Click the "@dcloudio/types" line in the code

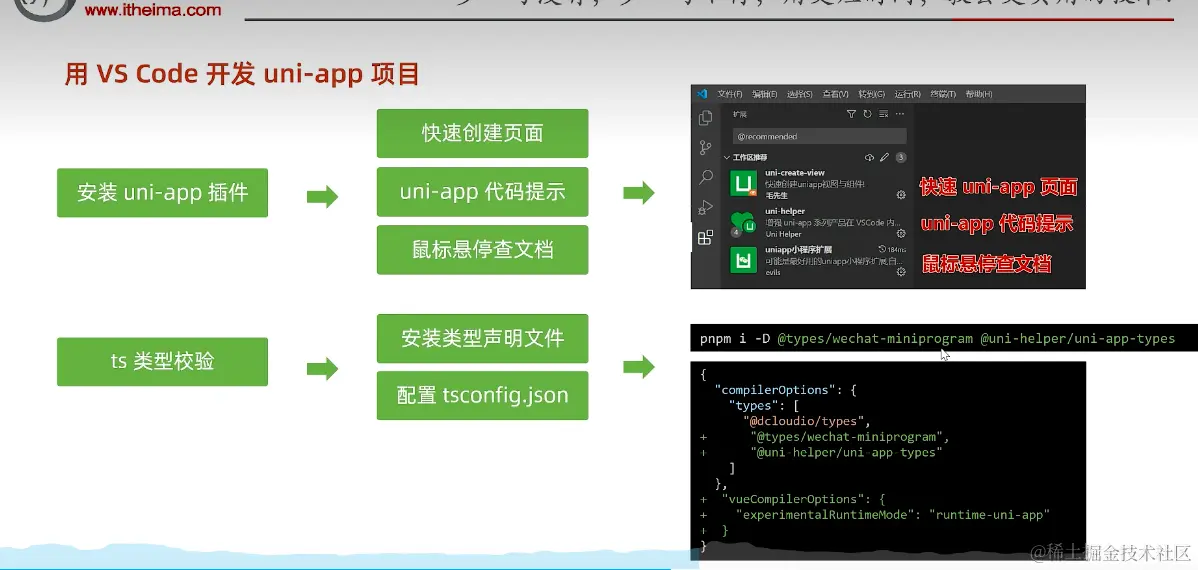(x=806, y=421)
